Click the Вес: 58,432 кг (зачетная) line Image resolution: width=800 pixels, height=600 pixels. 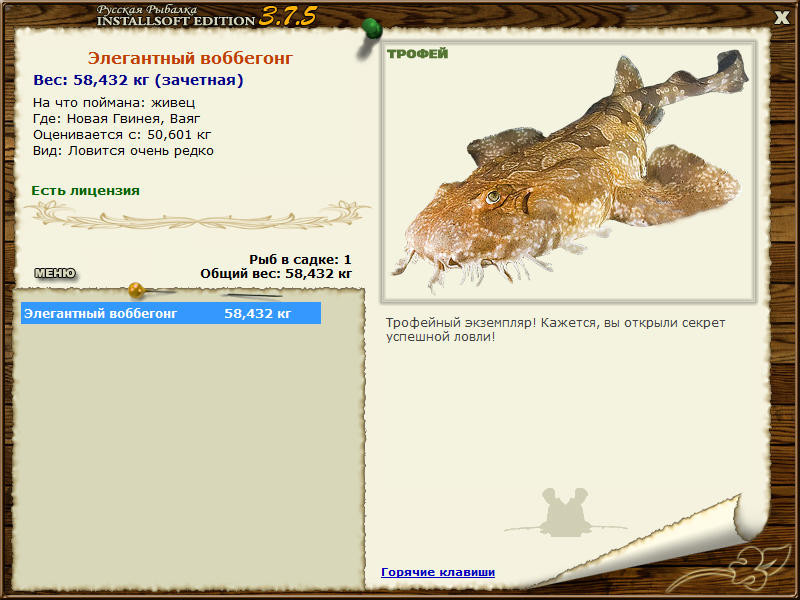pyautogui.click(x=138, y=80)
